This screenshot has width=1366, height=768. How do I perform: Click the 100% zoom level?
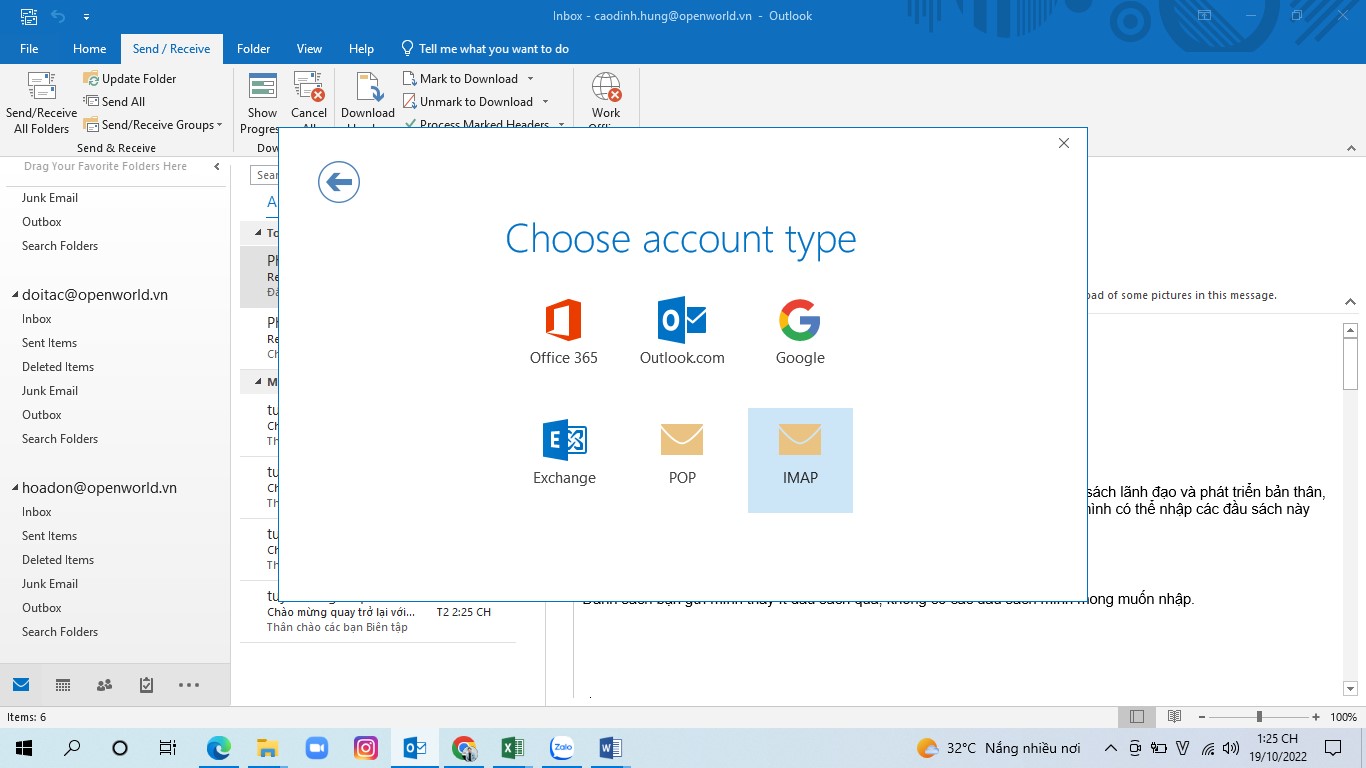tap(1343, 717)
